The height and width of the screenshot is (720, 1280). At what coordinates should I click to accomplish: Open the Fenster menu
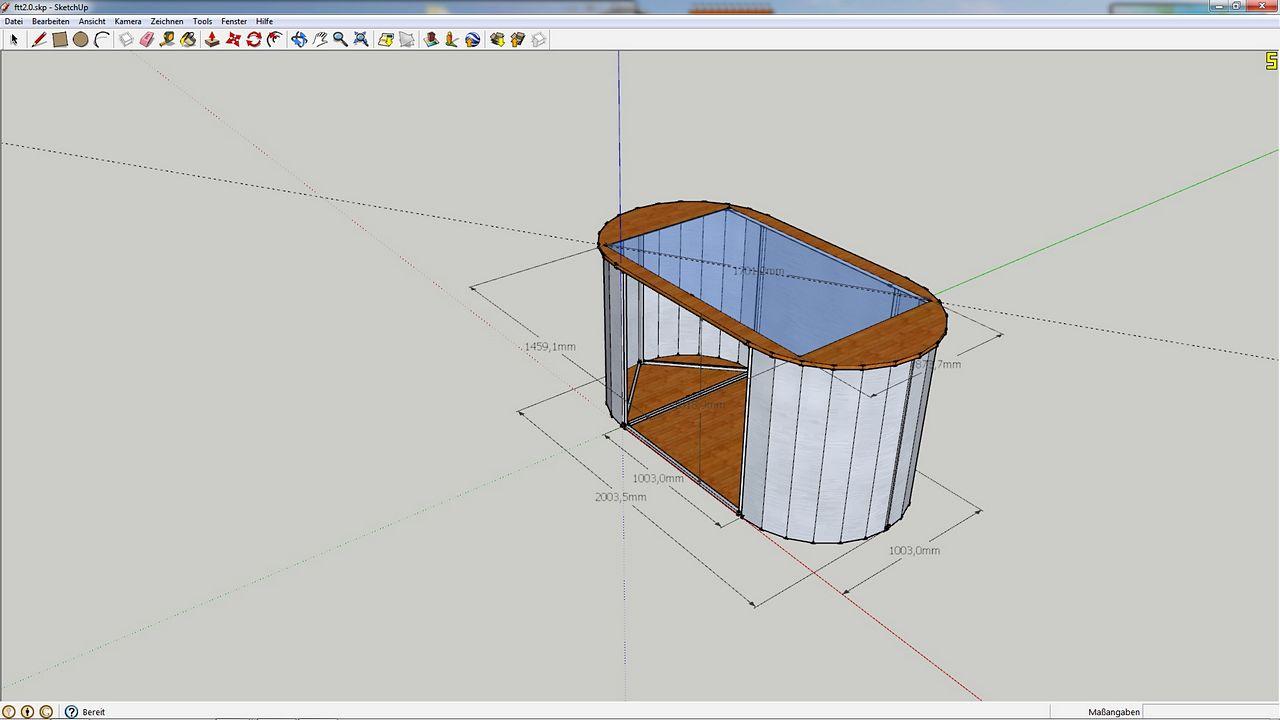234,21
